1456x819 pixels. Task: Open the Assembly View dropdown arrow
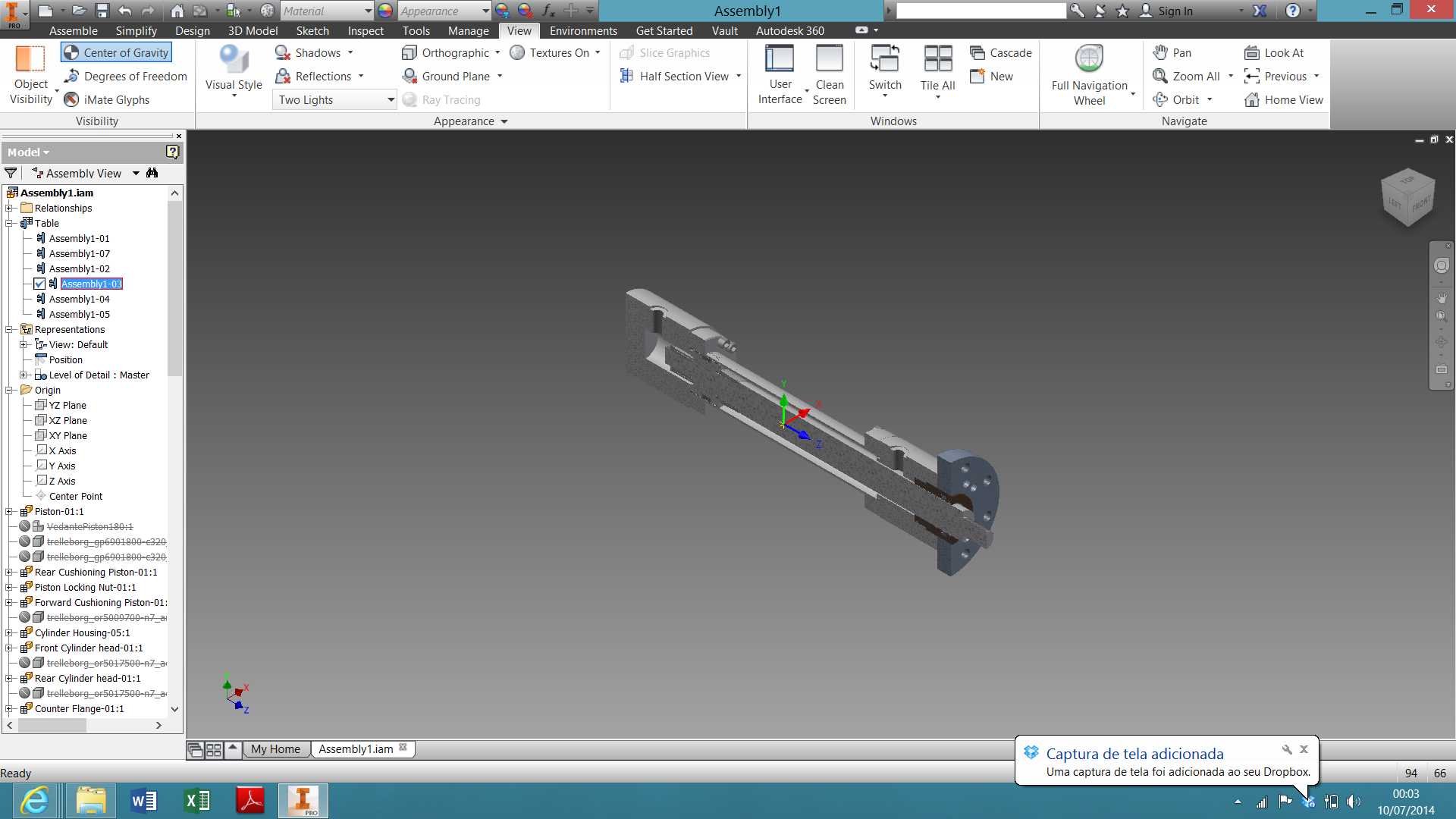(136, 173)
